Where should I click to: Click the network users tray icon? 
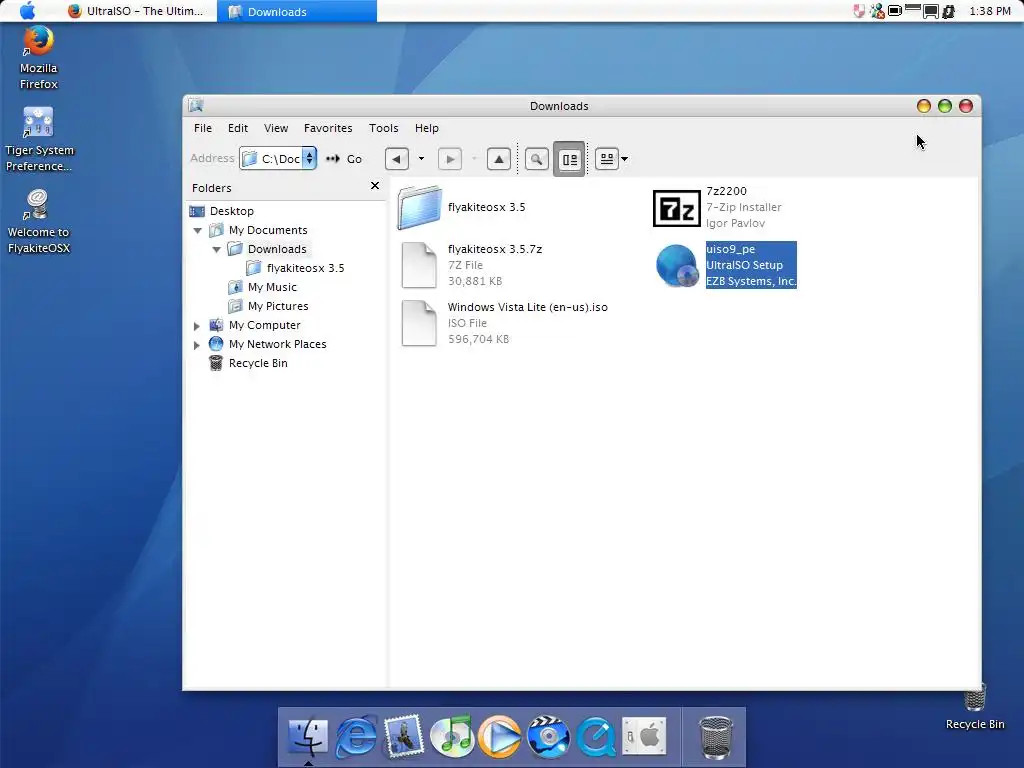pos(877,11)
